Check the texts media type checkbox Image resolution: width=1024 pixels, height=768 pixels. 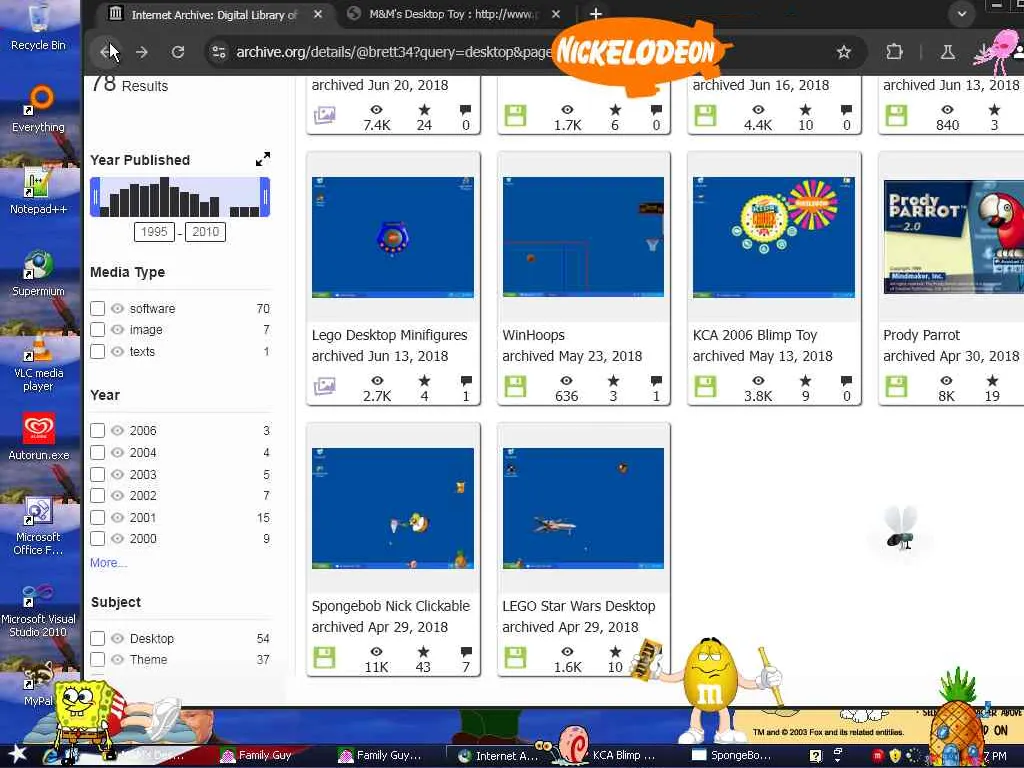click(97, 351)
